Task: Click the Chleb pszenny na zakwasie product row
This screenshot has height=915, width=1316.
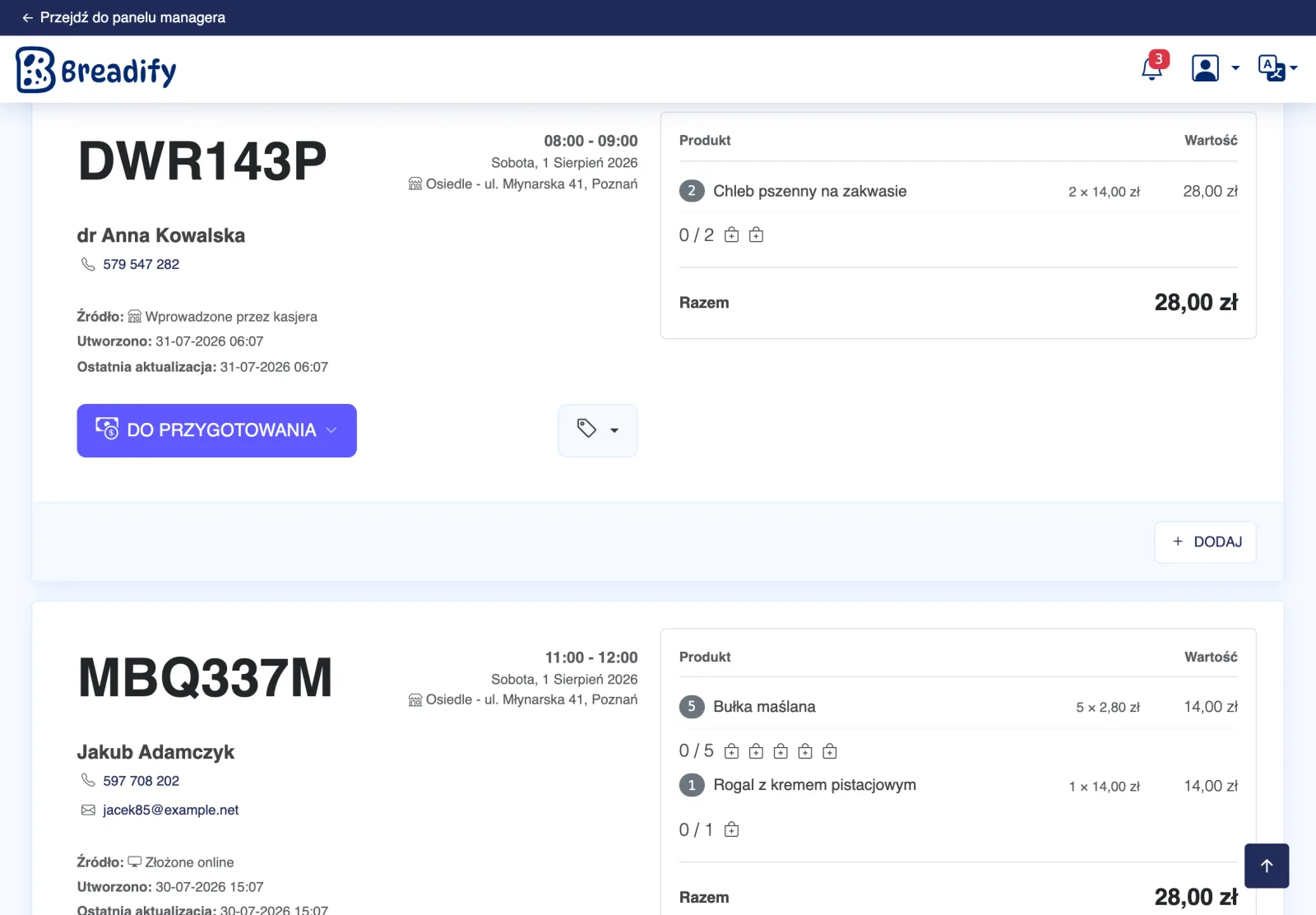Action: 958,191
